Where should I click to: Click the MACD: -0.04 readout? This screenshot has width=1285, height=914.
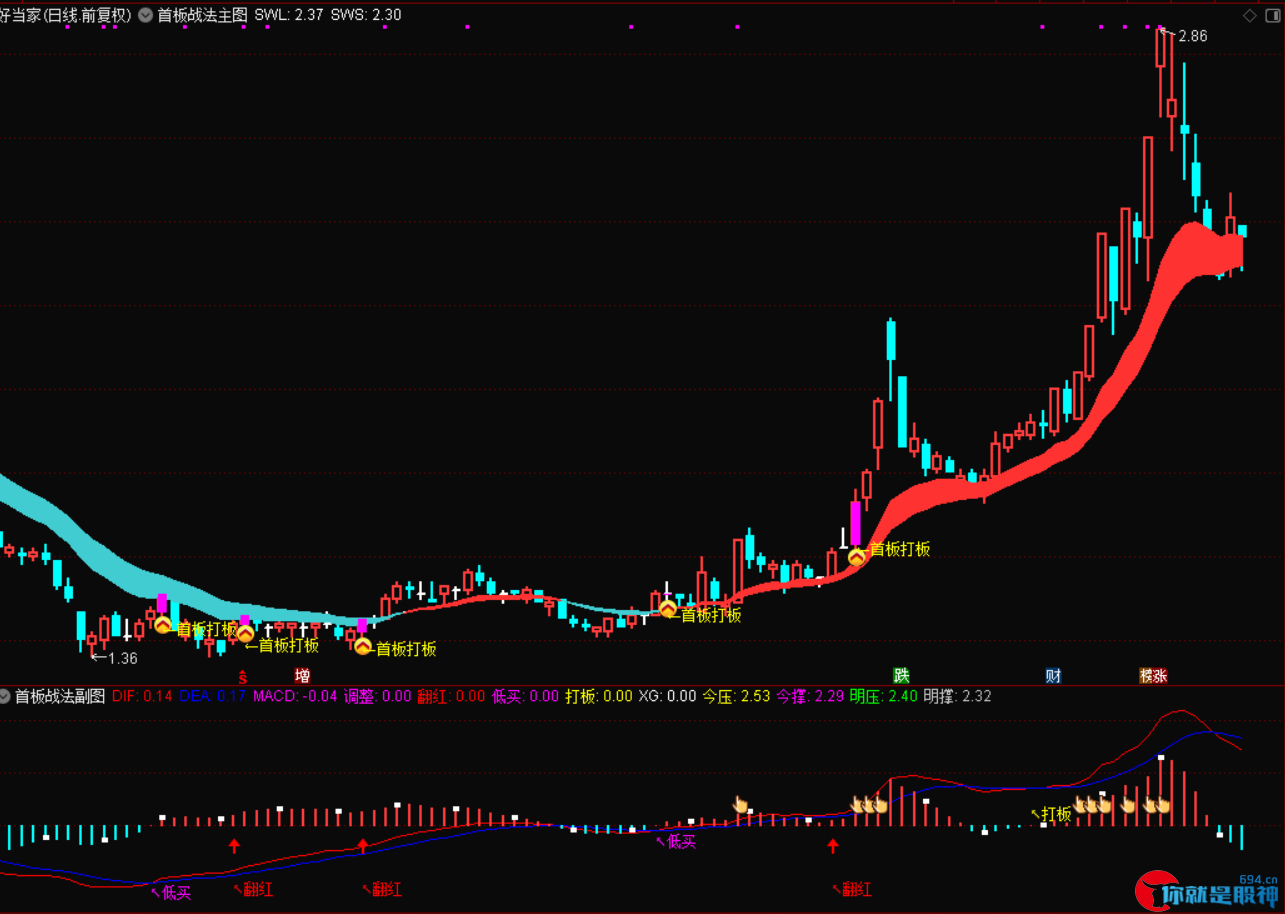pyautogui.click(x=295, y=696)
